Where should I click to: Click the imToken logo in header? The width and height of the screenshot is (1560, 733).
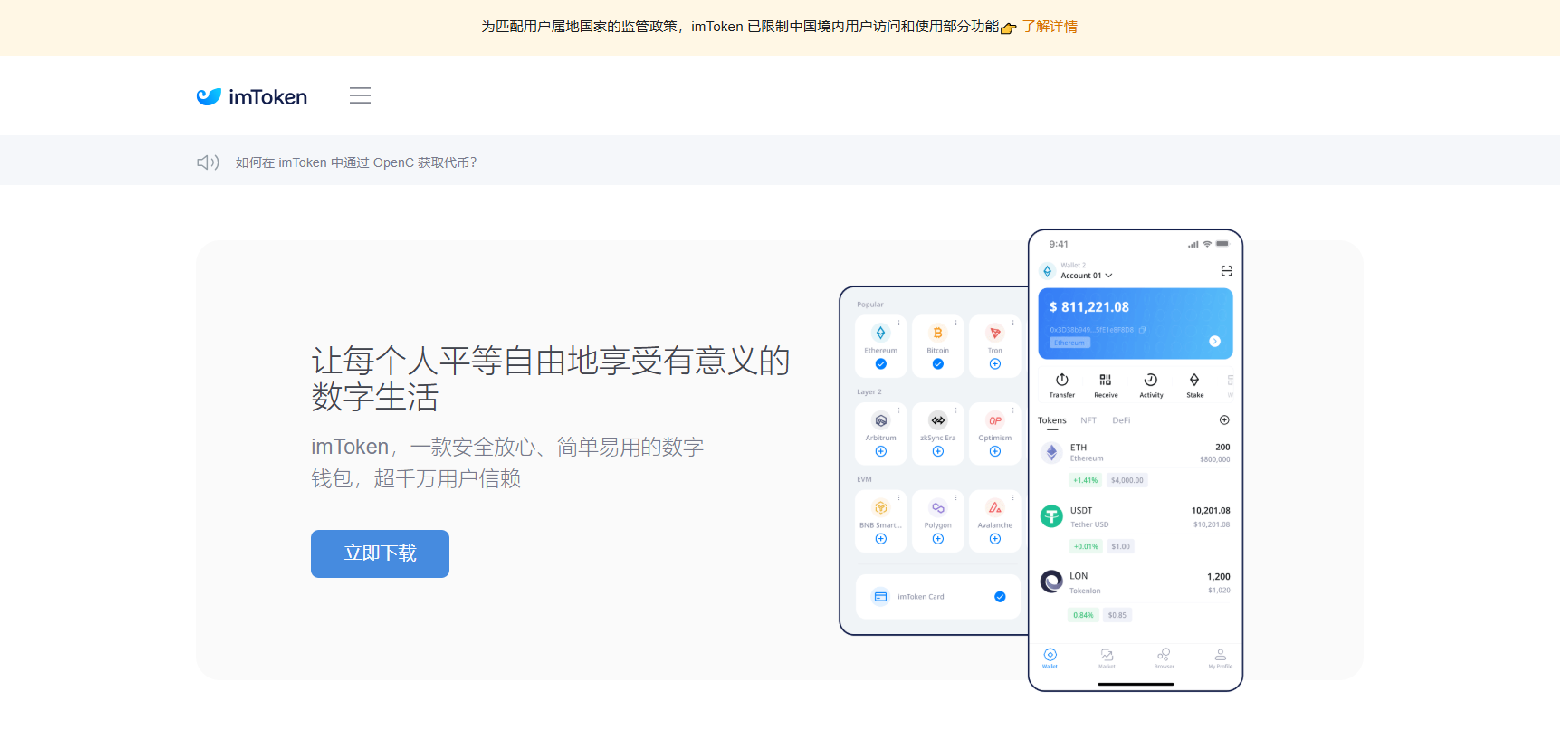point(252,96)
